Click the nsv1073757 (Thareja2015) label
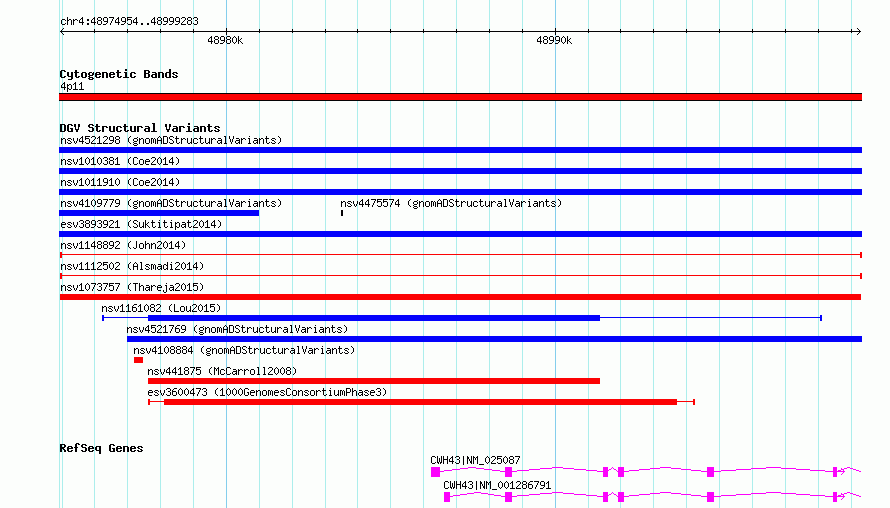The width and height of the screenshot is (890, 508). (132, 287)
